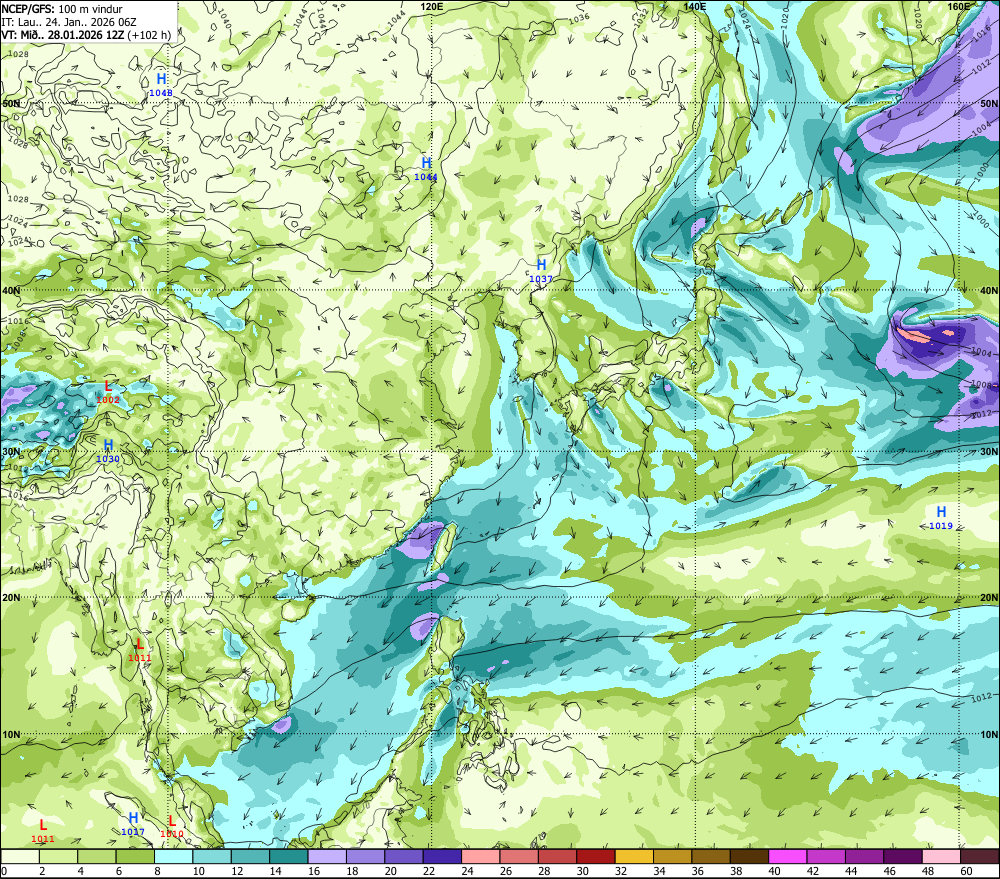Select the 20N label on the right edge
The height and width of the screenshot is (879, 1000).
(989, 598)
